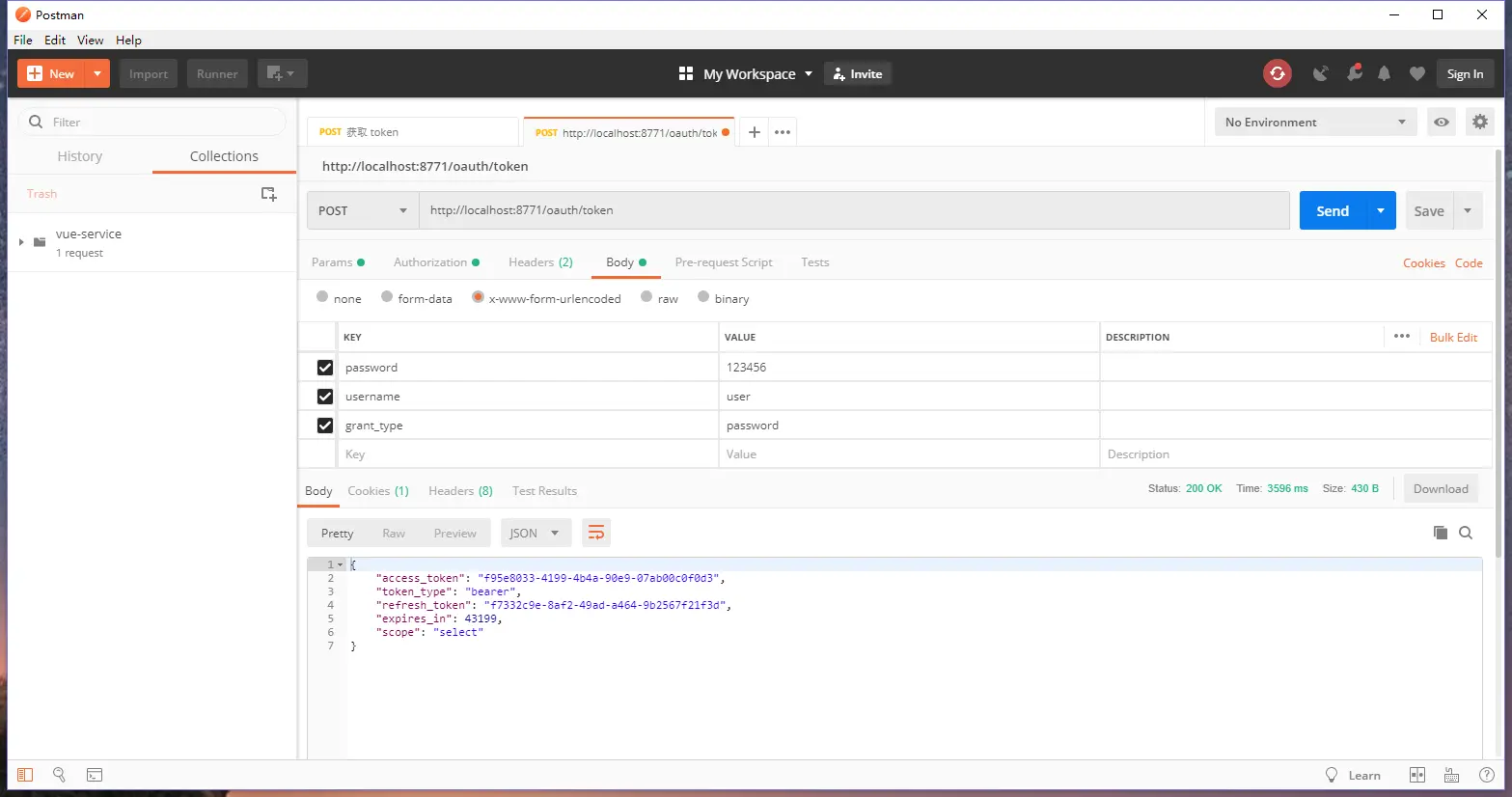Click the blue Send button
Viewport: 1512px width, 797px height.
coord(1333,210)
